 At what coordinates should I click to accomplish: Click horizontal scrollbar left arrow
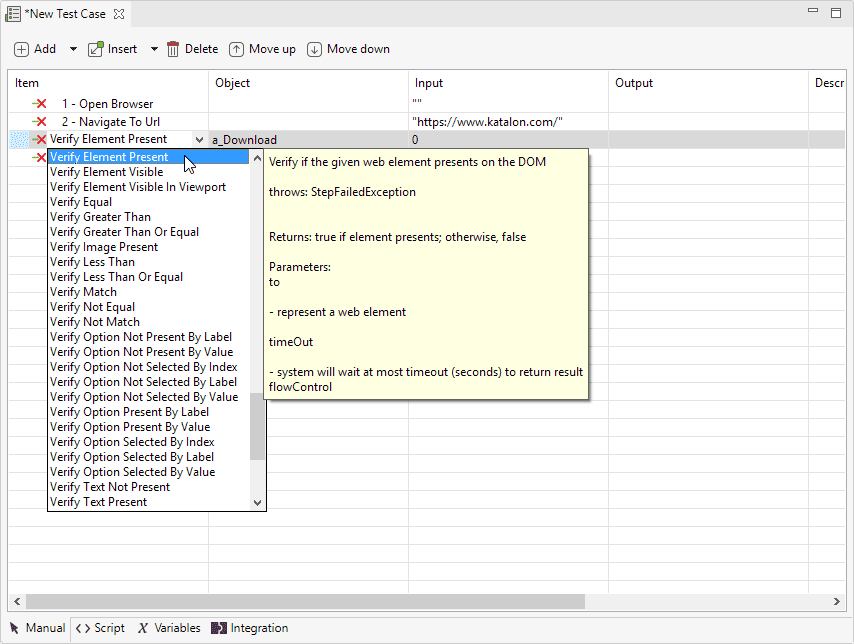point(17,602)
